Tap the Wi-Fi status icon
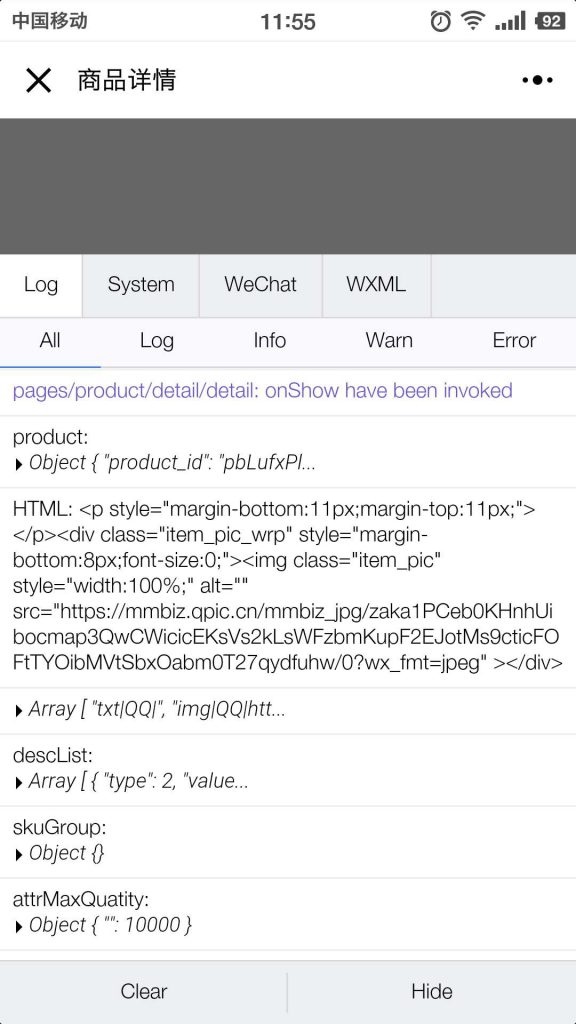Screen dimensions: 576x1024 [472, 21]
